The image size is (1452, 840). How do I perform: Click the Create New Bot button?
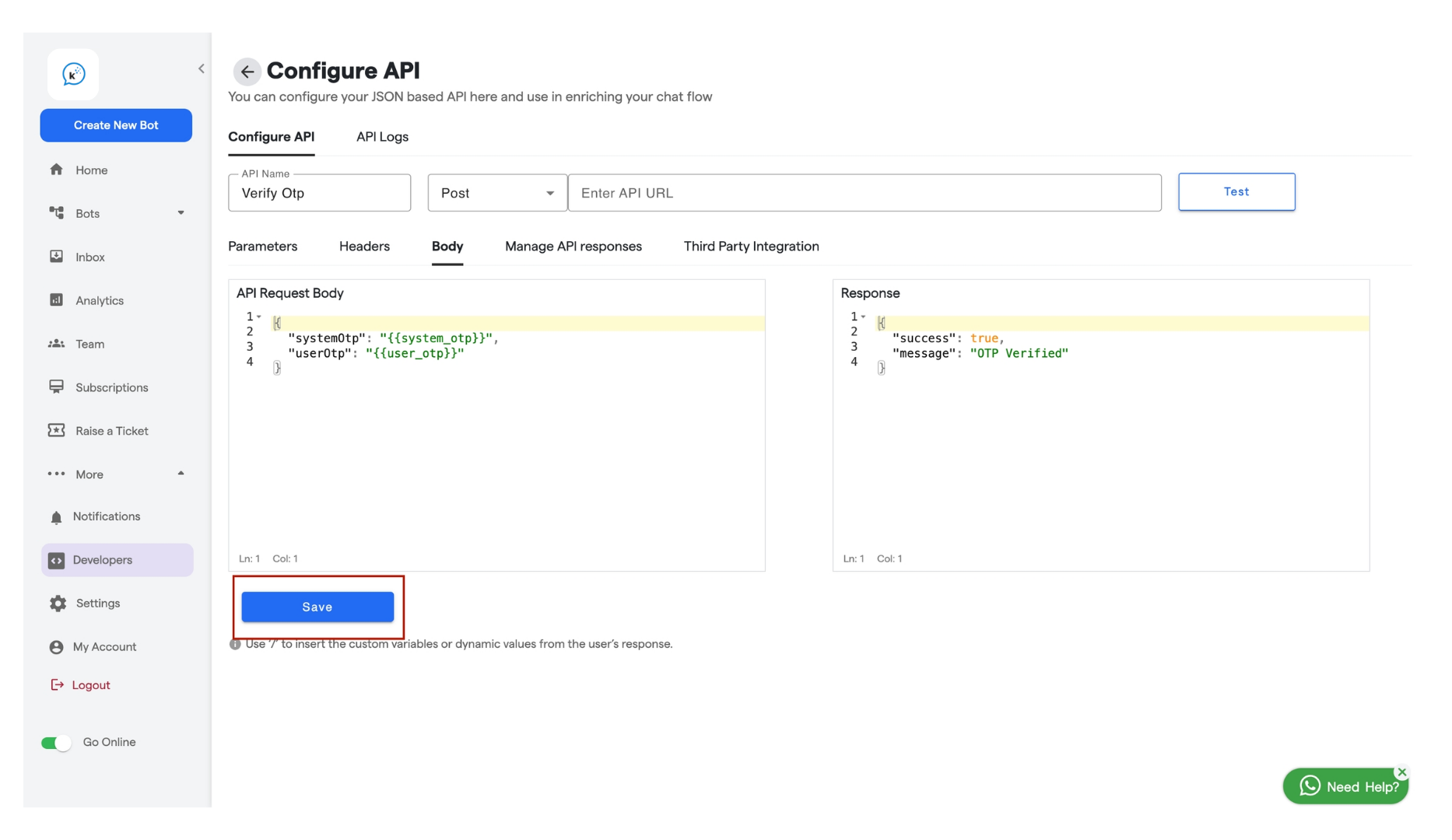pyautogui.click(x=116, y=125)
